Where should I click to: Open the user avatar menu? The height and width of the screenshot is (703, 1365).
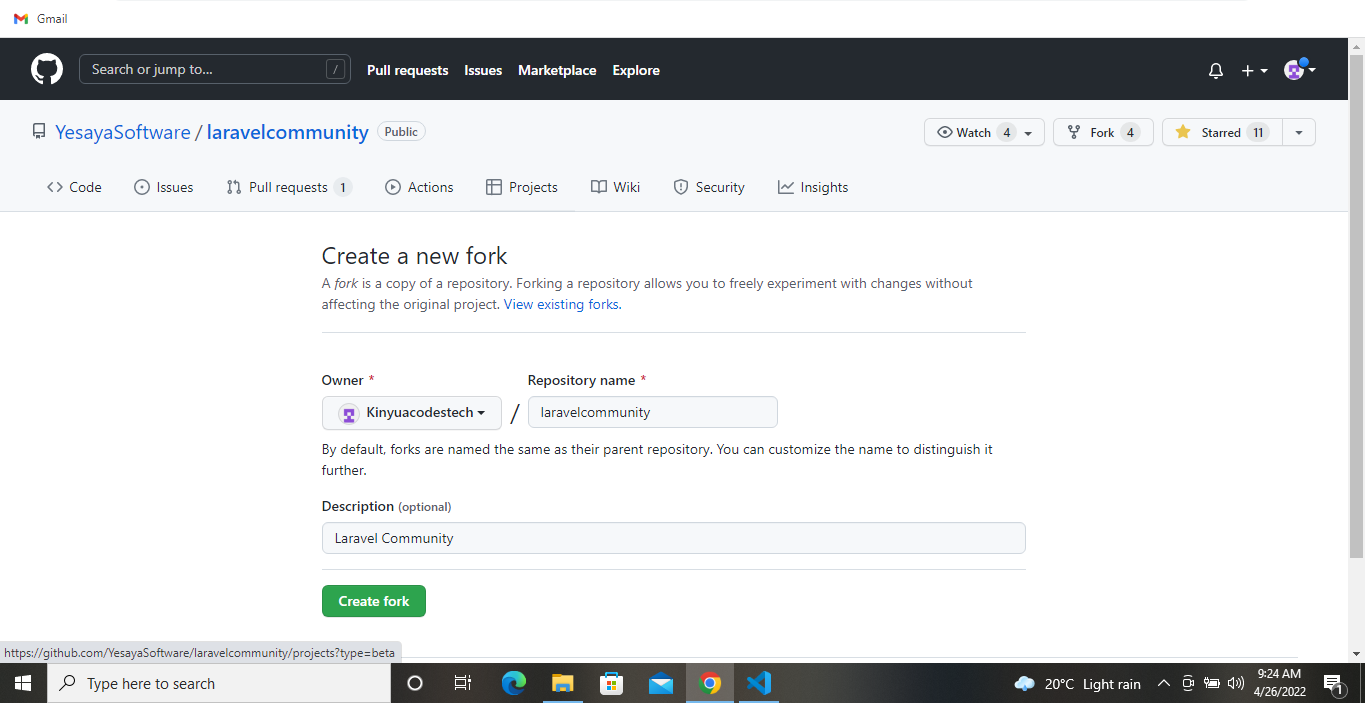coord(1299,69)
